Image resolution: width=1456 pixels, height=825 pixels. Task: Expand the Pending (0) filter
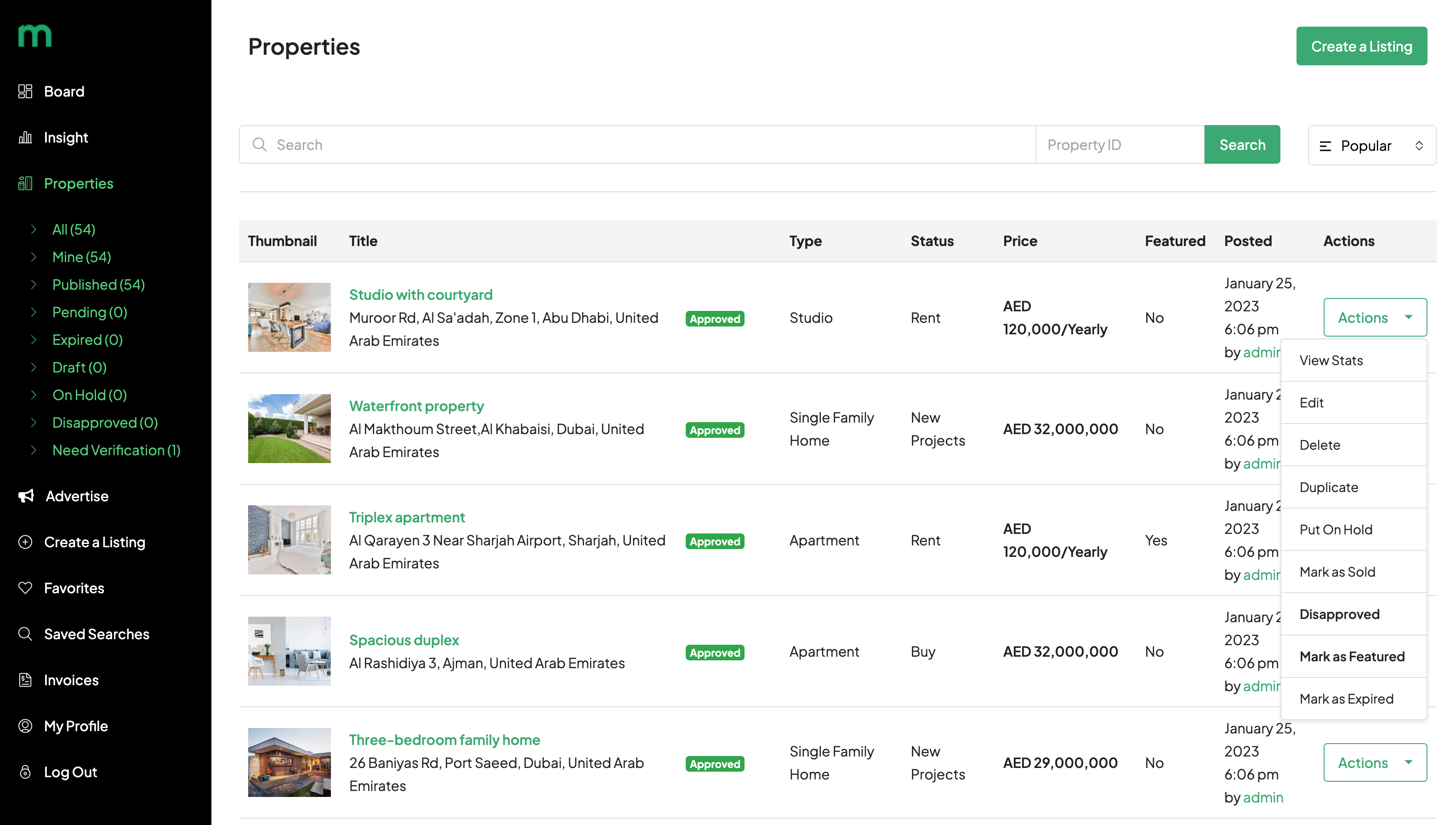90,312
